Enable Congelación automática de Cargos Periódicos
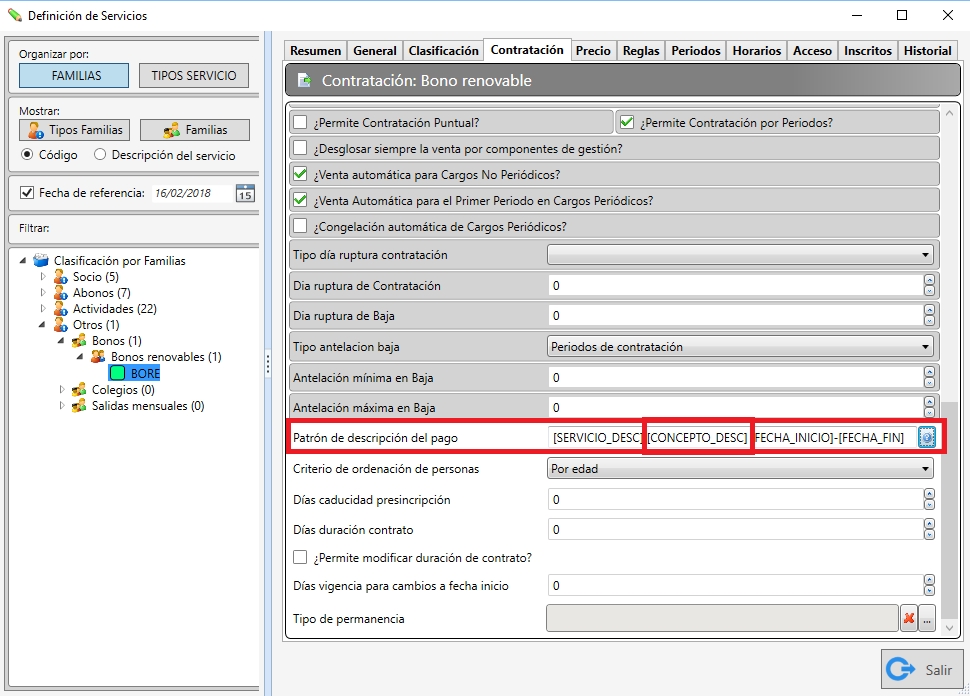 point(300,226)
